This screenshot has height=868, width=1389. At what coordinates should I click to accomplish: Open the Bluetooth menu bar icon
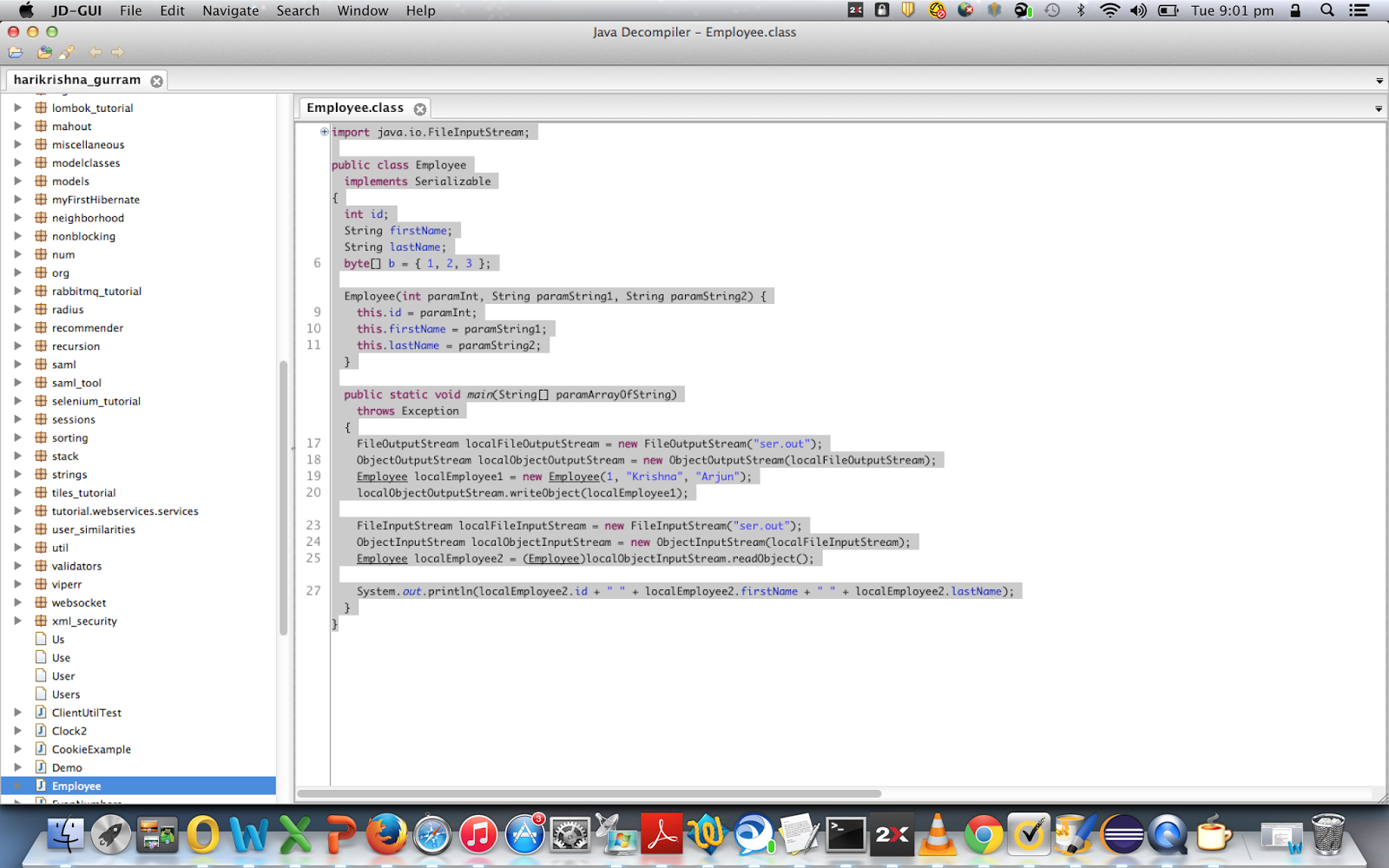coord(1082,10)
